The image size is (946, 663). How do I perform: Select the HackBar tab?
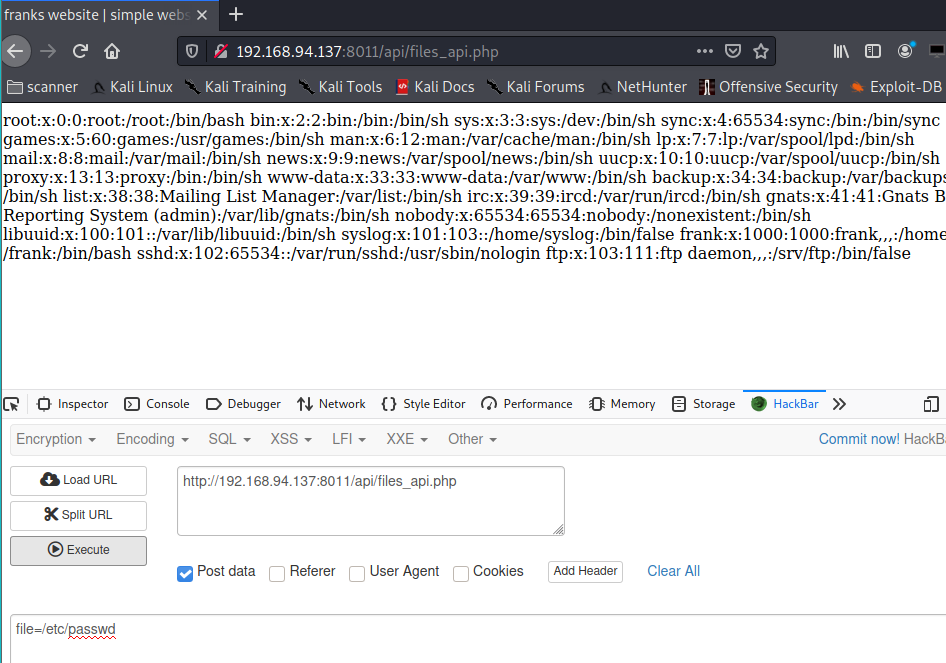click(x=784, y=404)
